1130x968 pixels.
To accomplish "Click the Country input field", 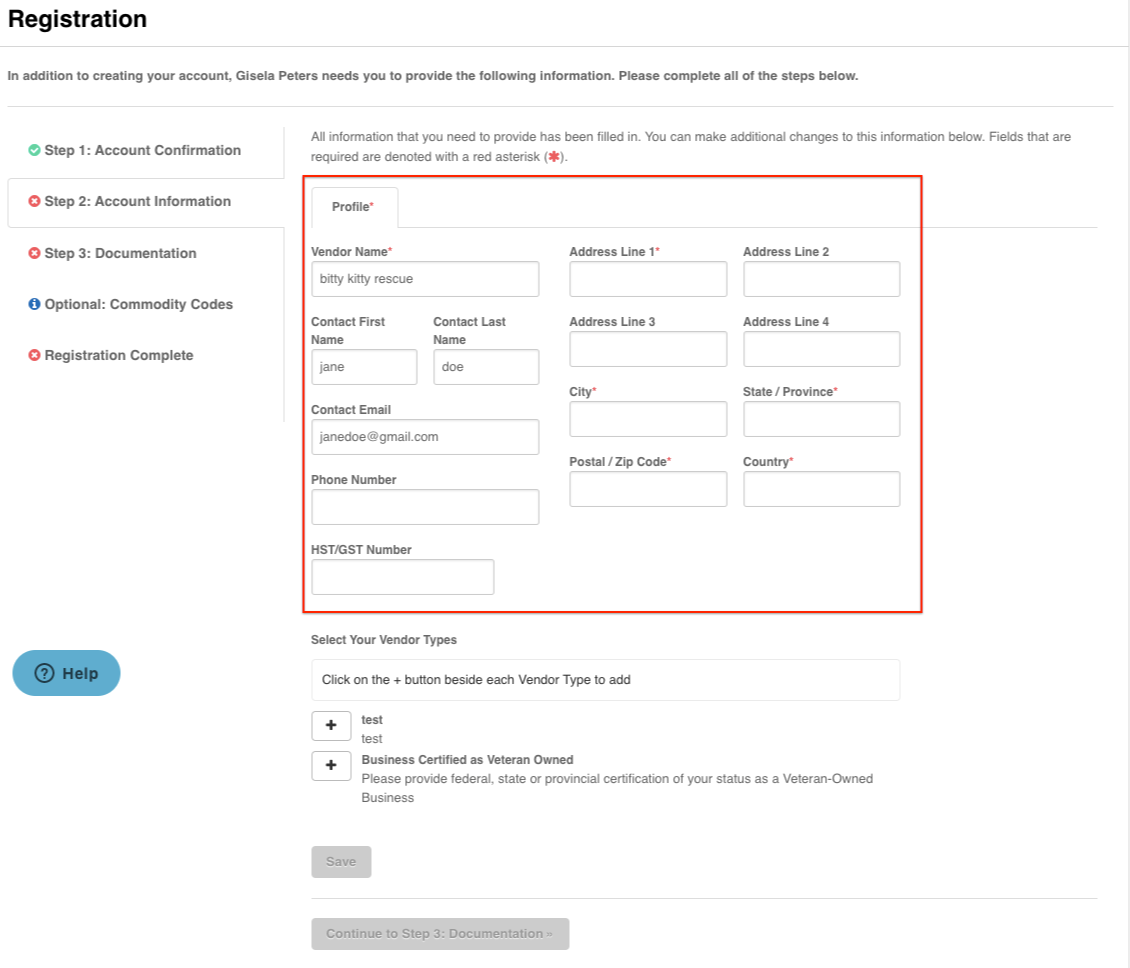I will click(821, 489).
